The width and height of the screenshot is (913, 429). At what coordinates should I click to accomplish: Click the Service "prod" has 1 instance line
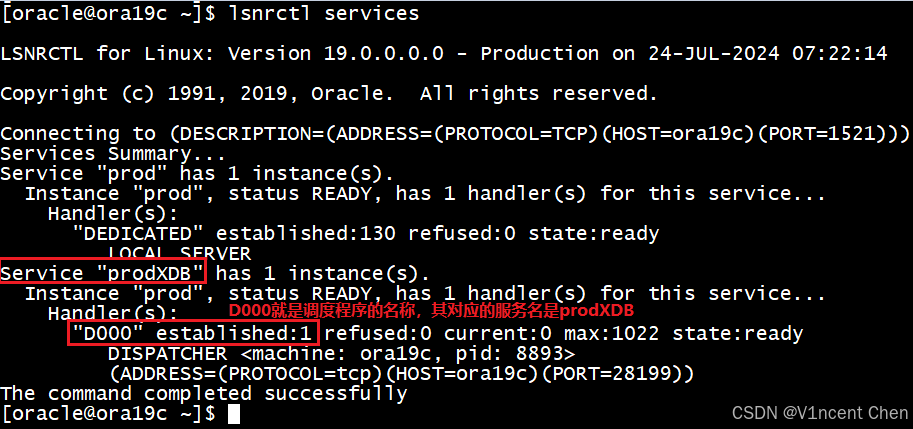point(197,173)
